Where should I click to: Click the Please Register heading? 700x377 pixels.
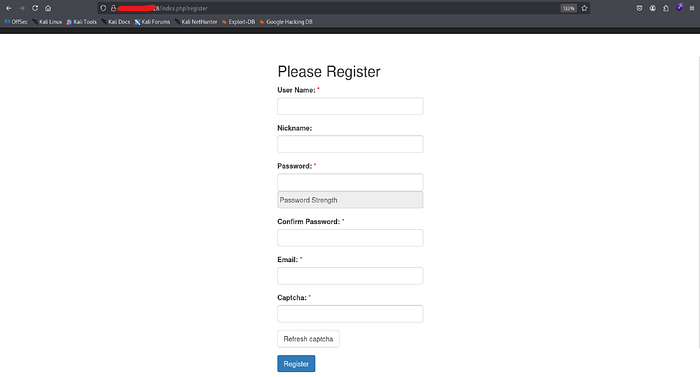coord(329,71)
